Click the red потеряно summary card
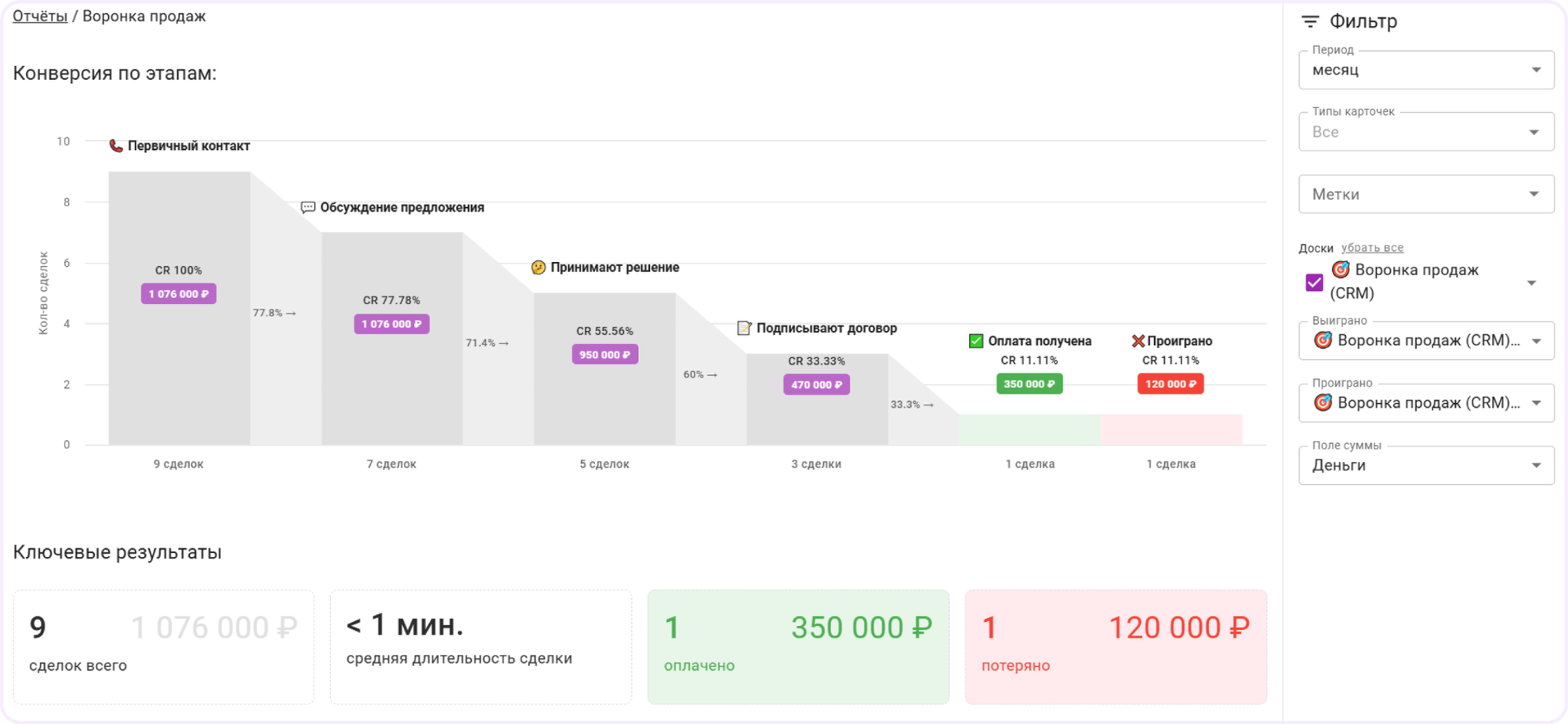Screen dimensions: 1568x724 click(1116, 647)
